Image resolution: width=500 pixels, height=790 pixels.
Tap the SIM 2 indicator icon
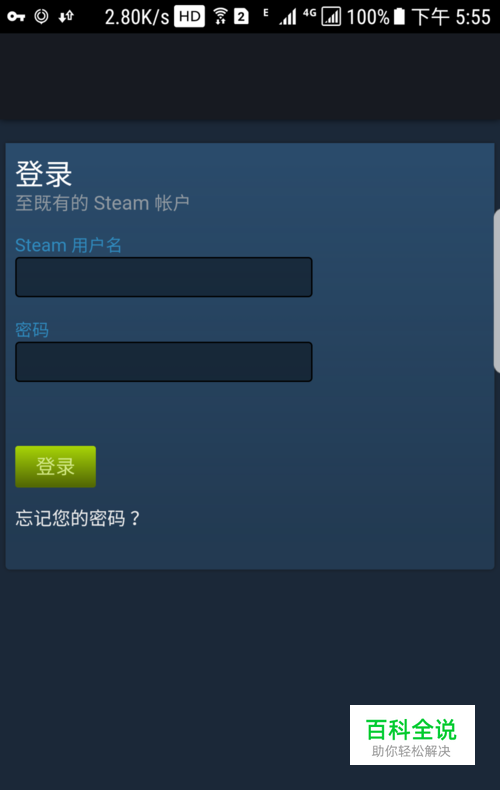[x=241, y=17]
